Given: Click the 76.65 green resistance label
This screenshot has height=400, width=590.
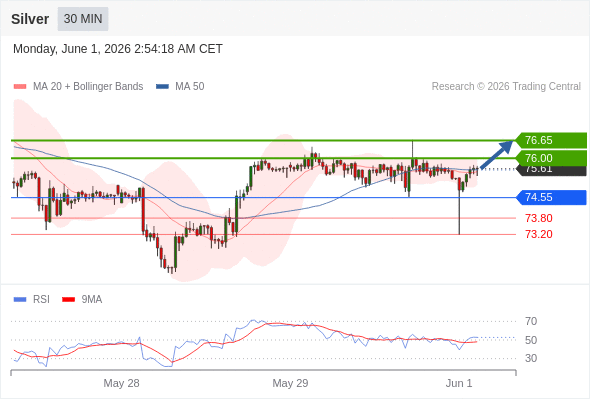Looking at the screenshot, I should pyautogui.click(x=551, y=140).
